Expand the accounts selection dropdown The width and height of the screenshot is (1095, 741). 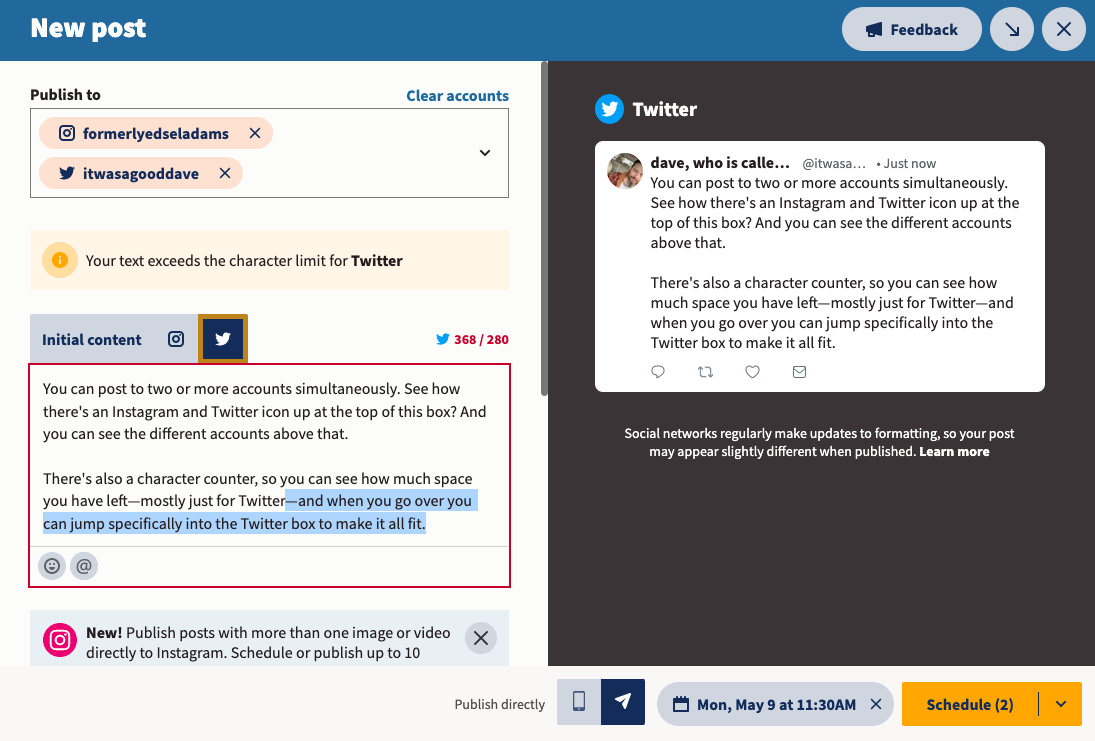tap(484, 152)
